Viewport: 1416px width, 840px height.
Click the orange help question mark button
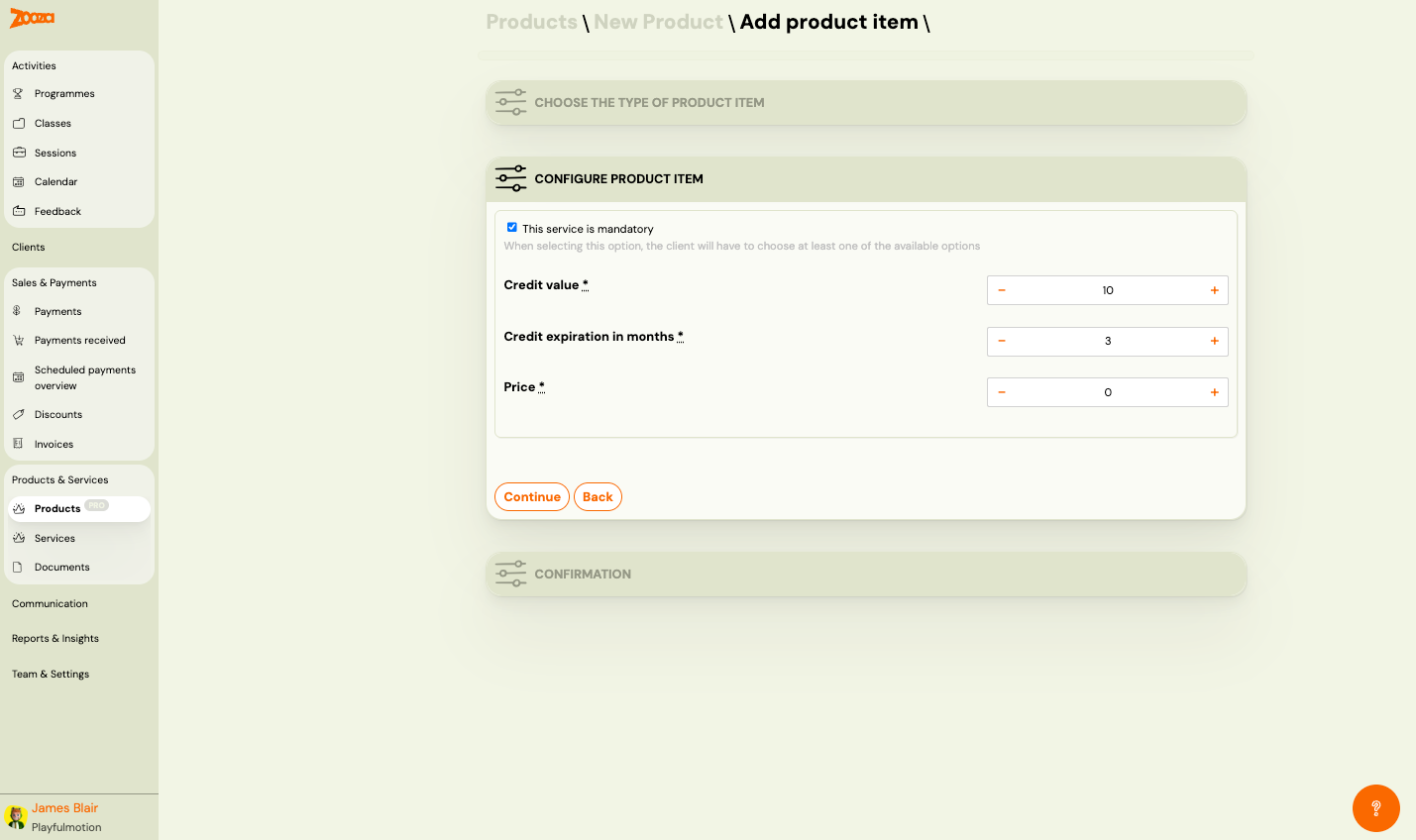1376,808
